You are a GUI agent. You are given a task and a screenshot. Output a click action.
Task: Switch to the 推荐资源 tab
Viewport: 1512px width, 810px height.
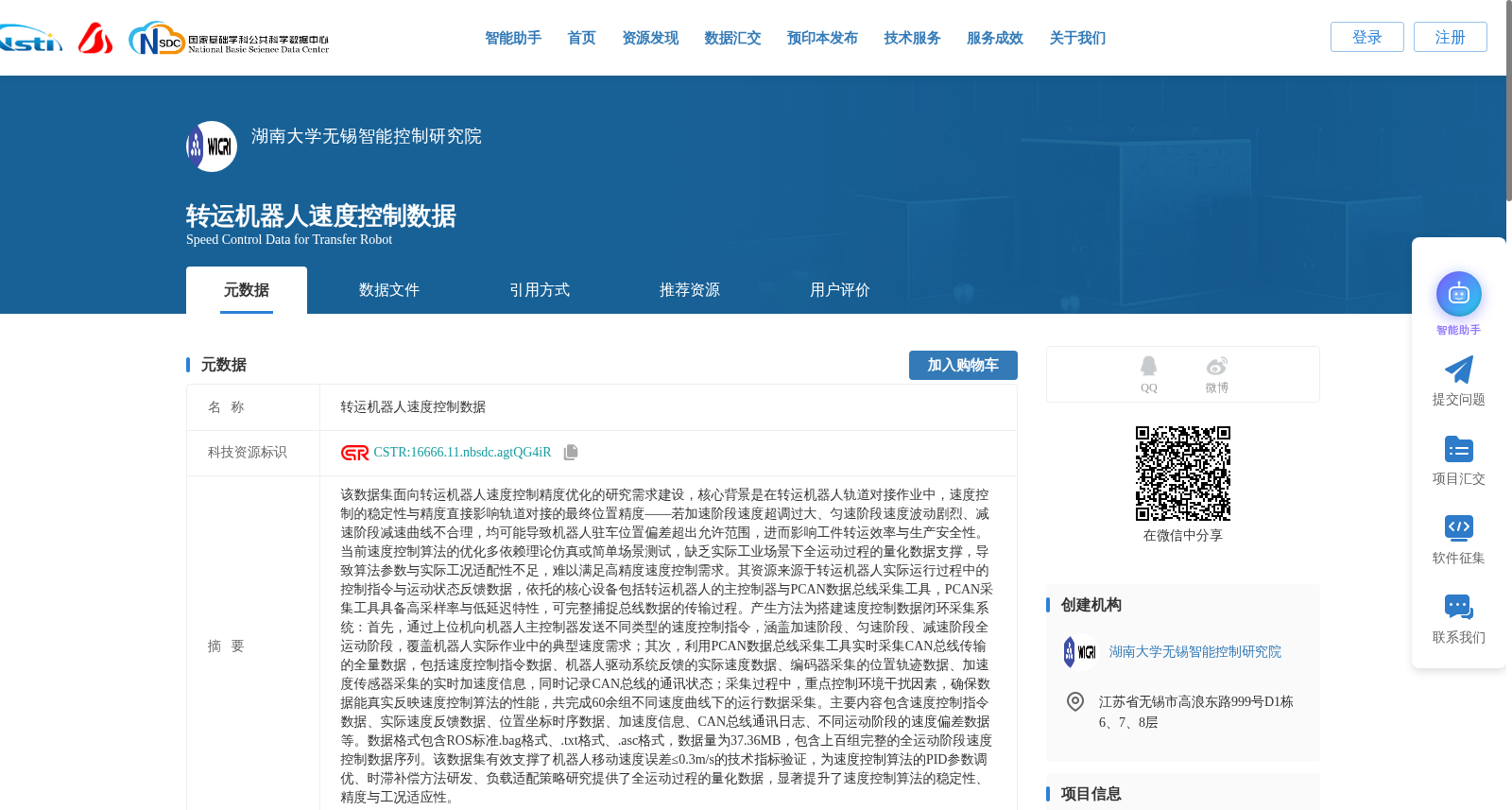tap(690, 290)
